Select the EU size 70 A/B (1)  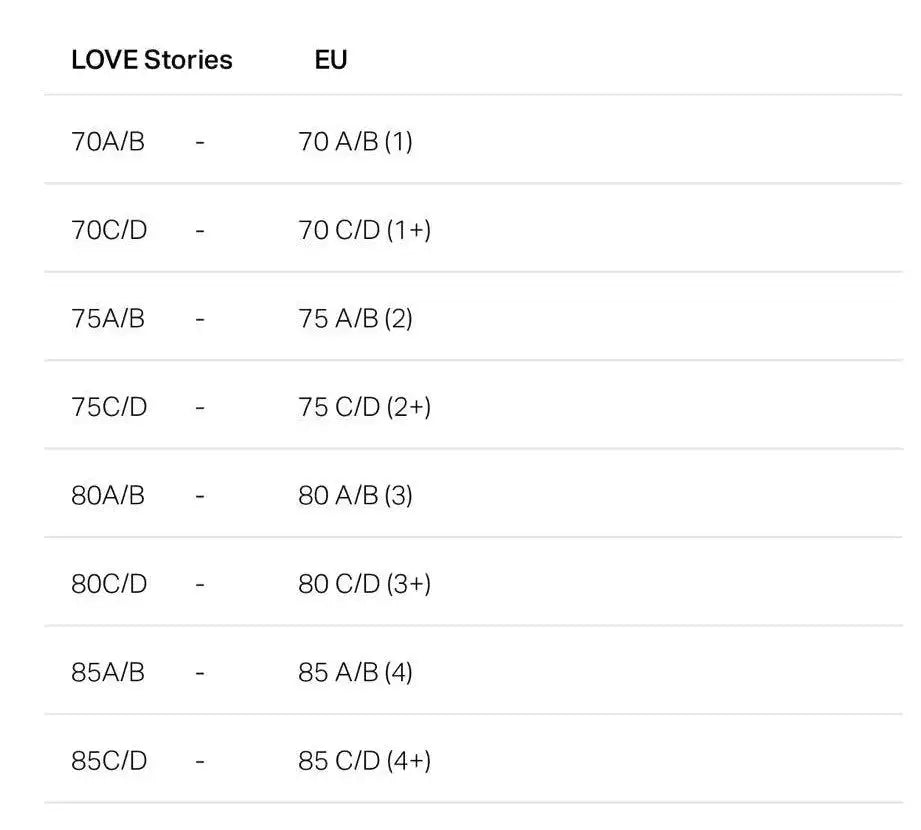[355, 142]
